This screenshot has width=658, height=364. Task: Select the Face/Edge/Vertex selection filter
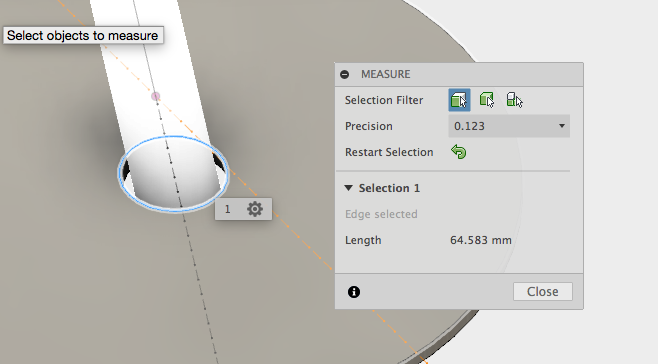click(459, 100)
